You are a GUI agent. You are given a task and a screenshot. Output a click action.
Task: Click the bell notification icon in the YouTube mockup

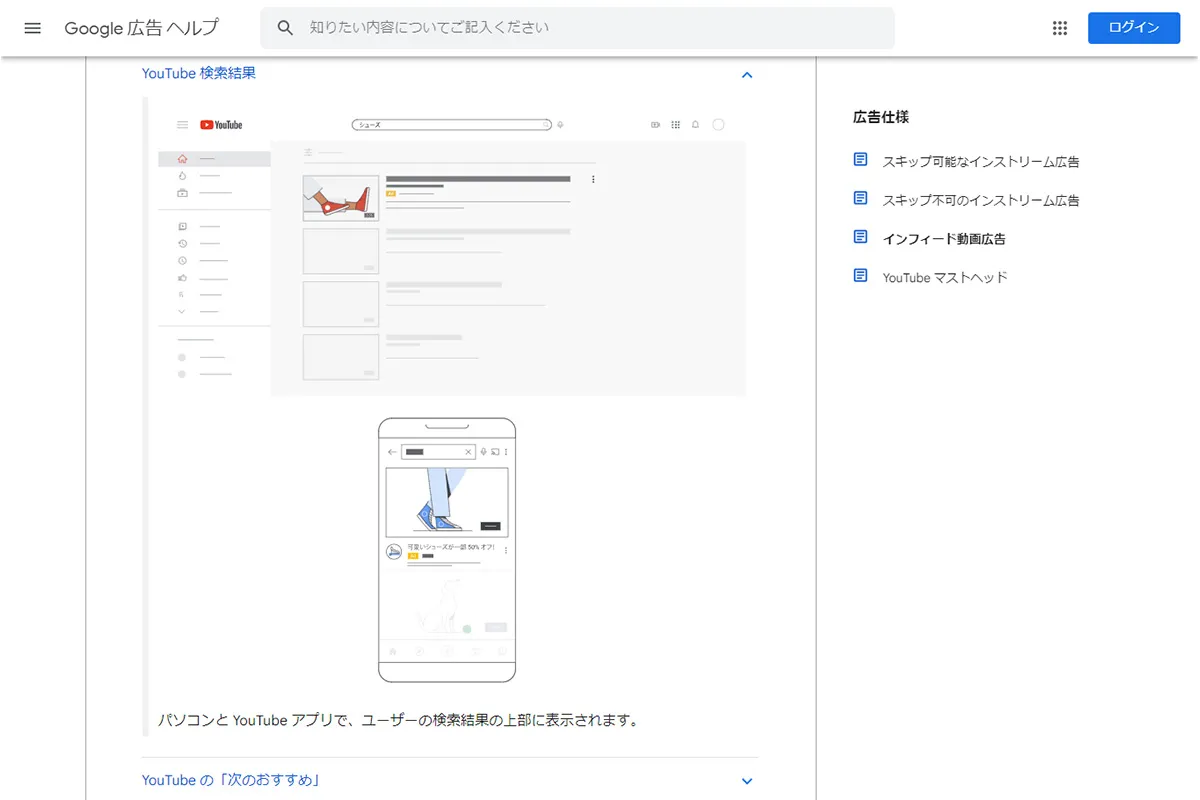coord(695,125)
